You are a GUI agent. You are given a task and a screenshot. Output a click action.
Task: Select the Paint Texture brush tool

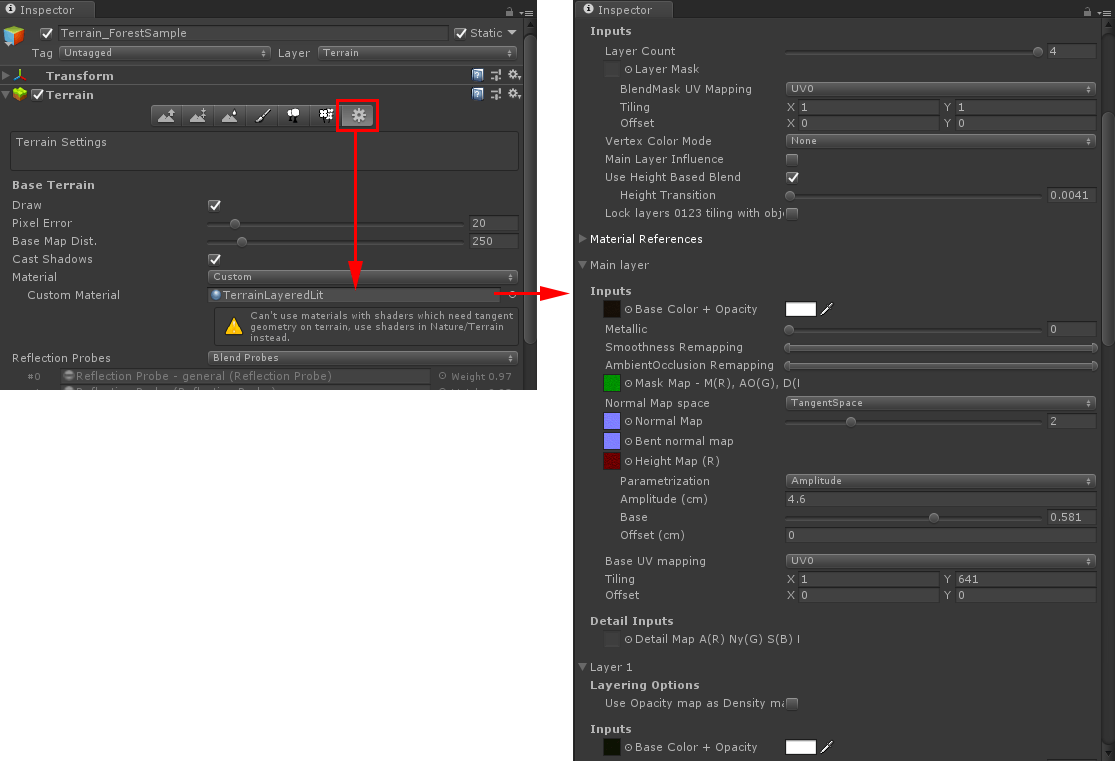click(x=262, y=115)
